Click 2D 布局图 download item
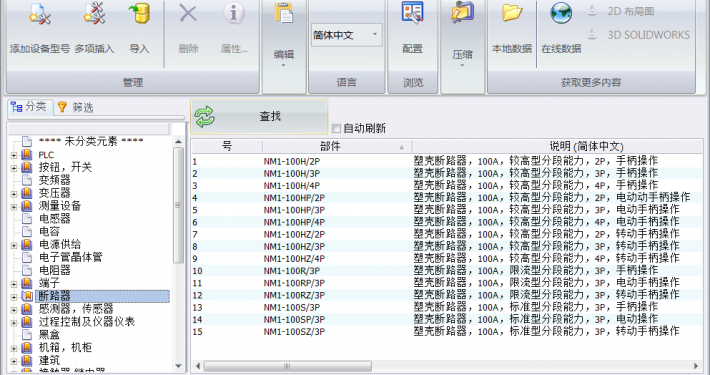Viewport: 710px width, 375px height. coord(620,11)
